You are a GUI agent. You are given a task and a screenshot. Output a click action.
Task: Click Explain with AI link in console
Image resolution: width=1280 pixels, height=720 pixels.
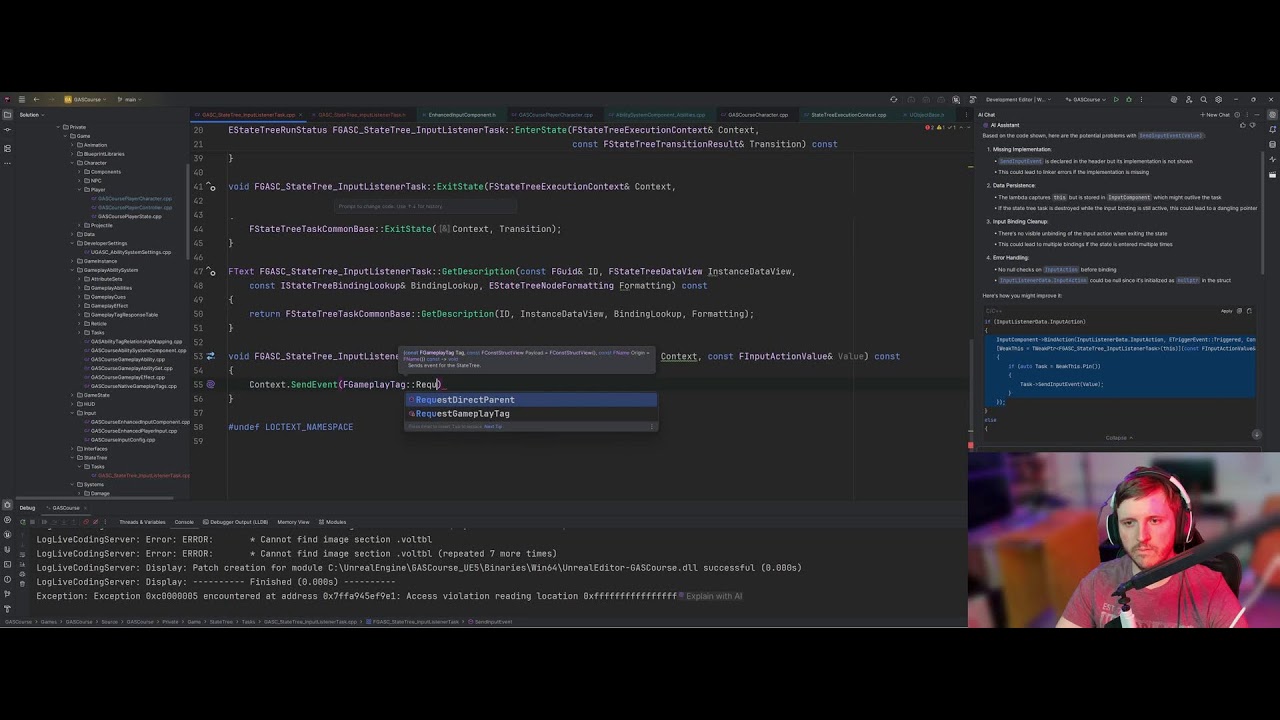pos(713,596)
